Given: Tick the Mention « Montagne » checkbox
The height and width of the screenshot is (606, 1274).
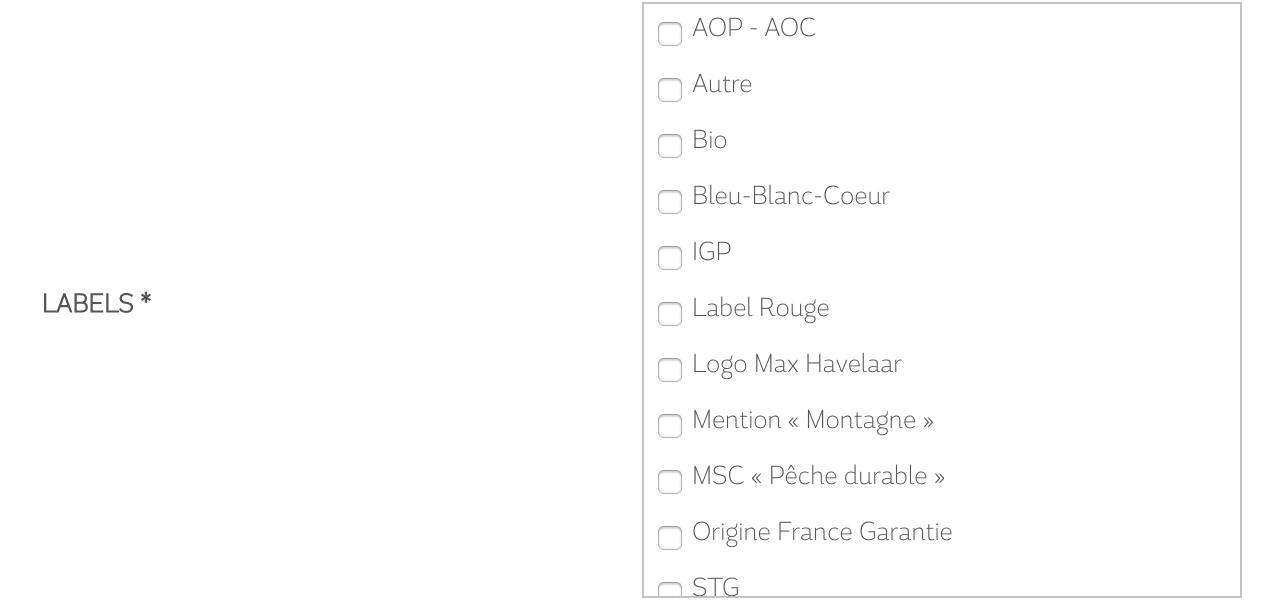Looking at the screenshot, I should point(669,426).
